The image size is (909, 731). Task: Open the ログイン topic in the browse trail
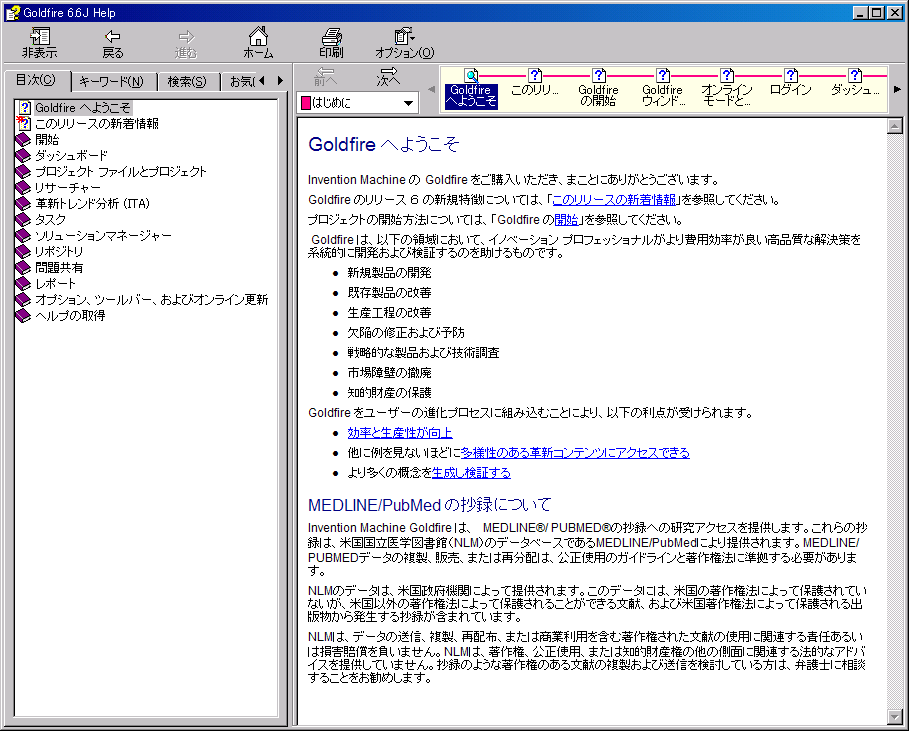(790, 82)
